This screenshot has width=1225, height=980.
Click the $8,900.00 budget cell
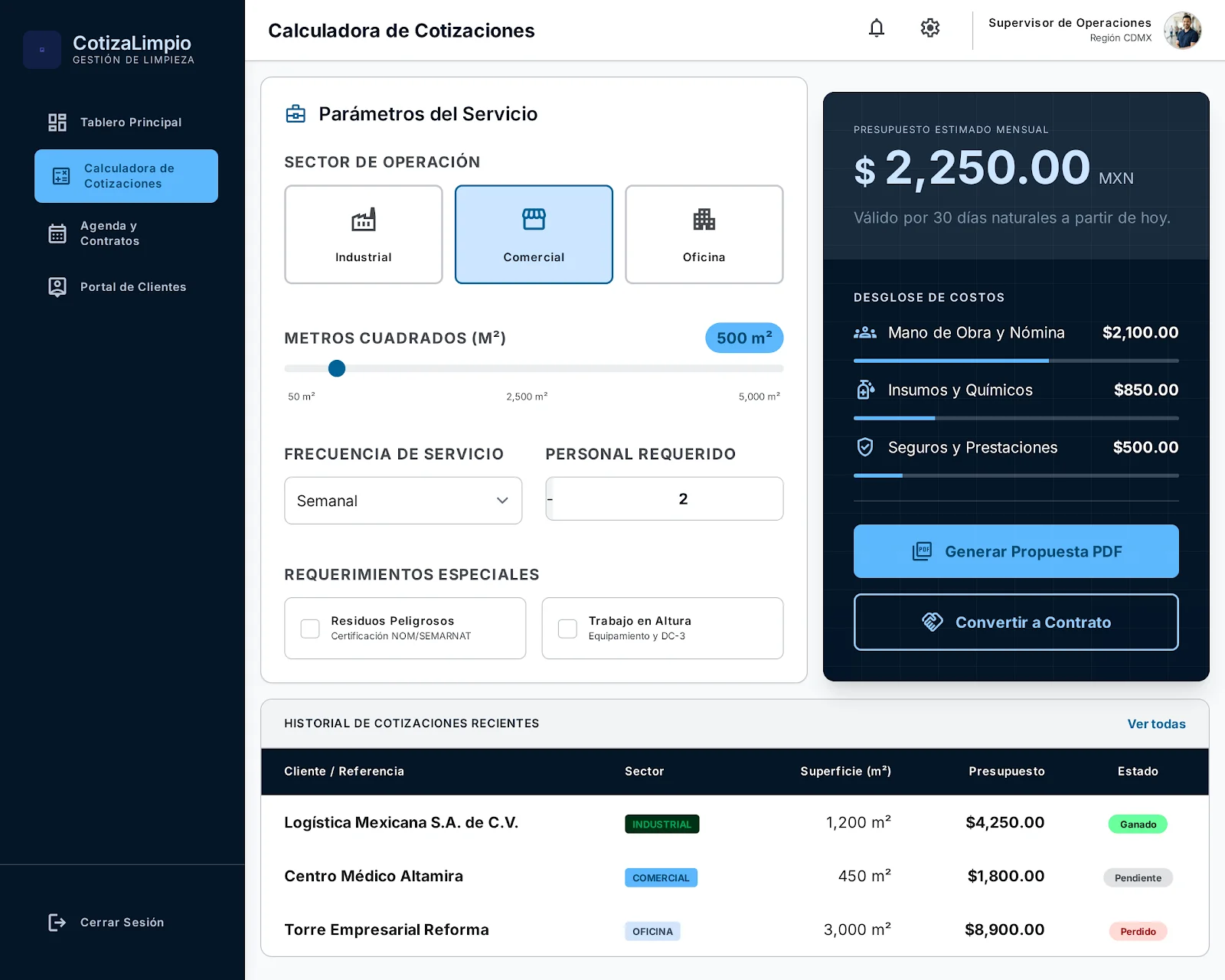click(1004, 929)
